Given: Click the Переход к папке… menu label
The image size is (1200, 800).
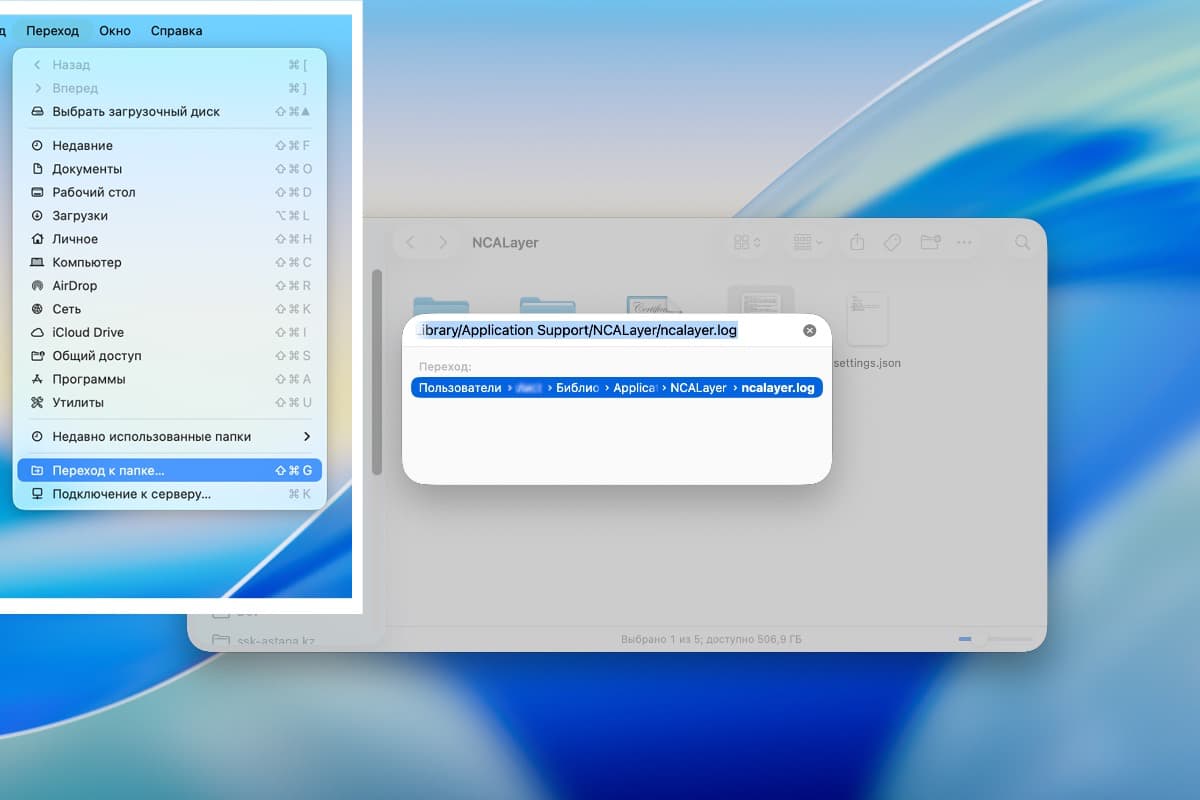Looking at the screenshot, I should pos(108,470).
